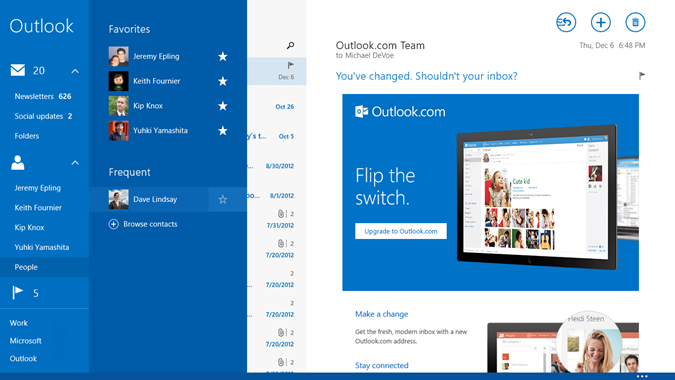Create a new email with plus icon
This screenshot has height=380, width=675.
[x=601, y=22]
